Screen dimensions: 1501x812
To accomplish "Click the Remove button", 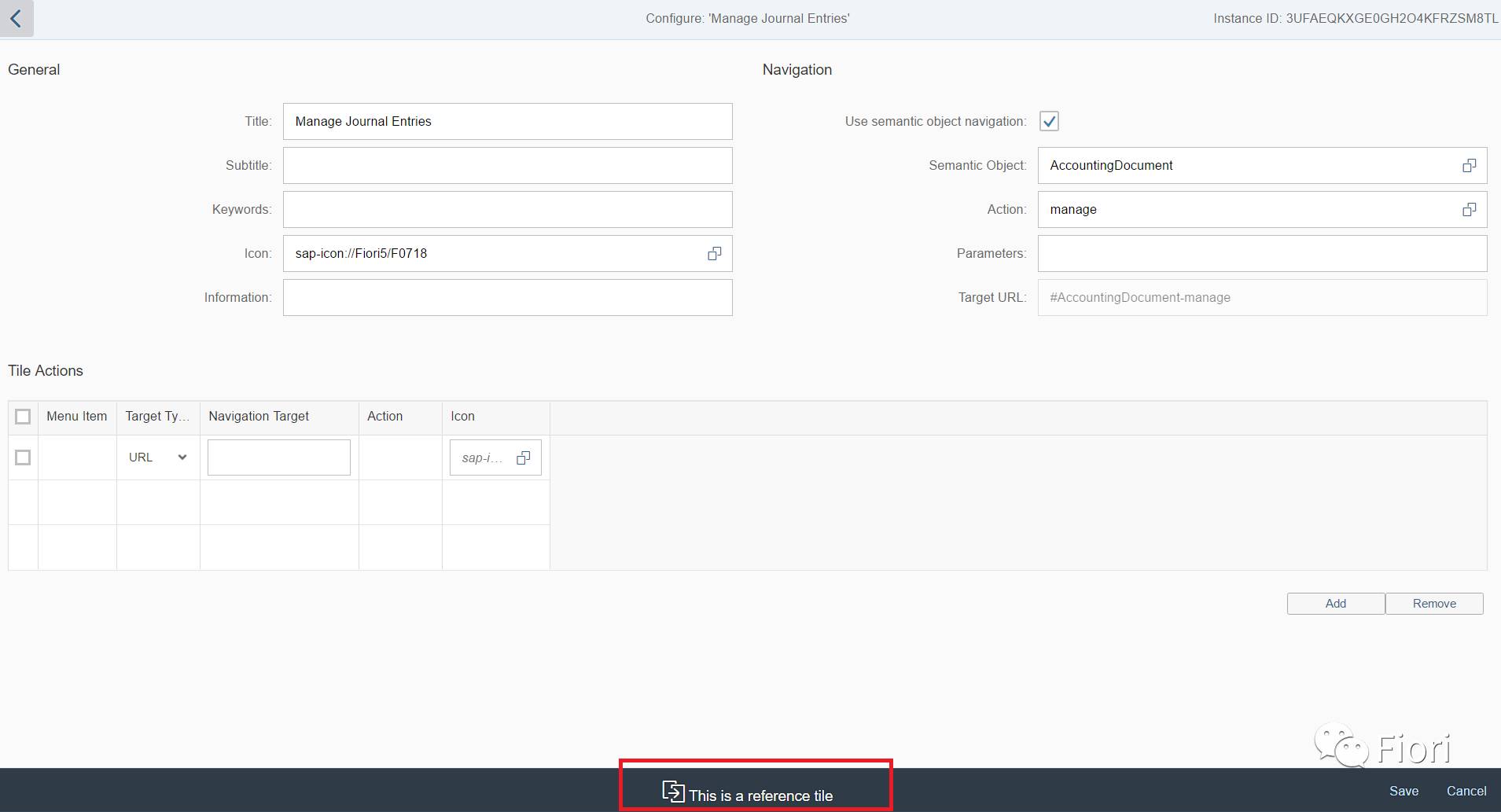I will [1433, 604].
